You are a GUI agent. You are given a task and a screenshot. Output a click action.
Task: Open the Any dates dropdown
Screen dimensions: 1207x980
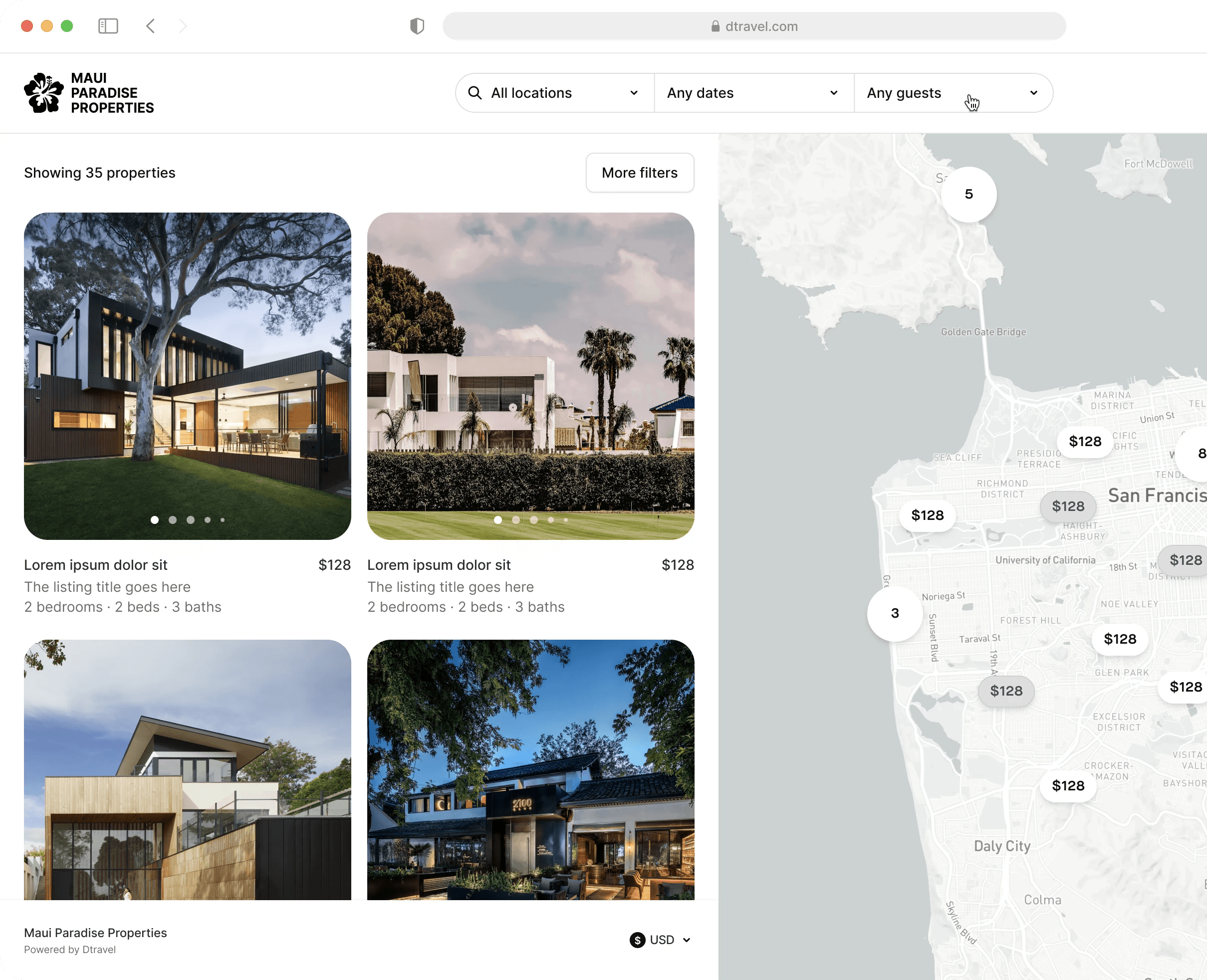754,93
